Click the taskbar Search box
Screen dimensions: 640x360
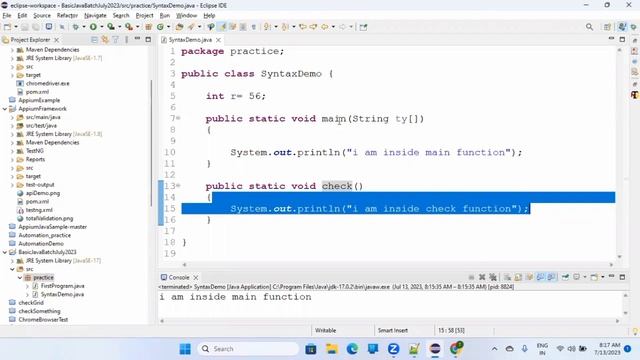248,349
